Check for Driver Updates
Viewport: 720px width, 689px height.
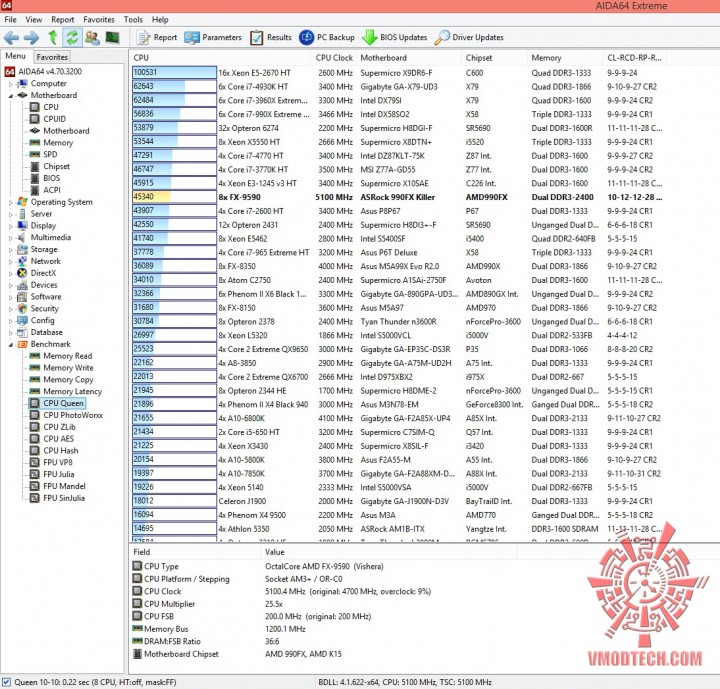click(469, 38)
